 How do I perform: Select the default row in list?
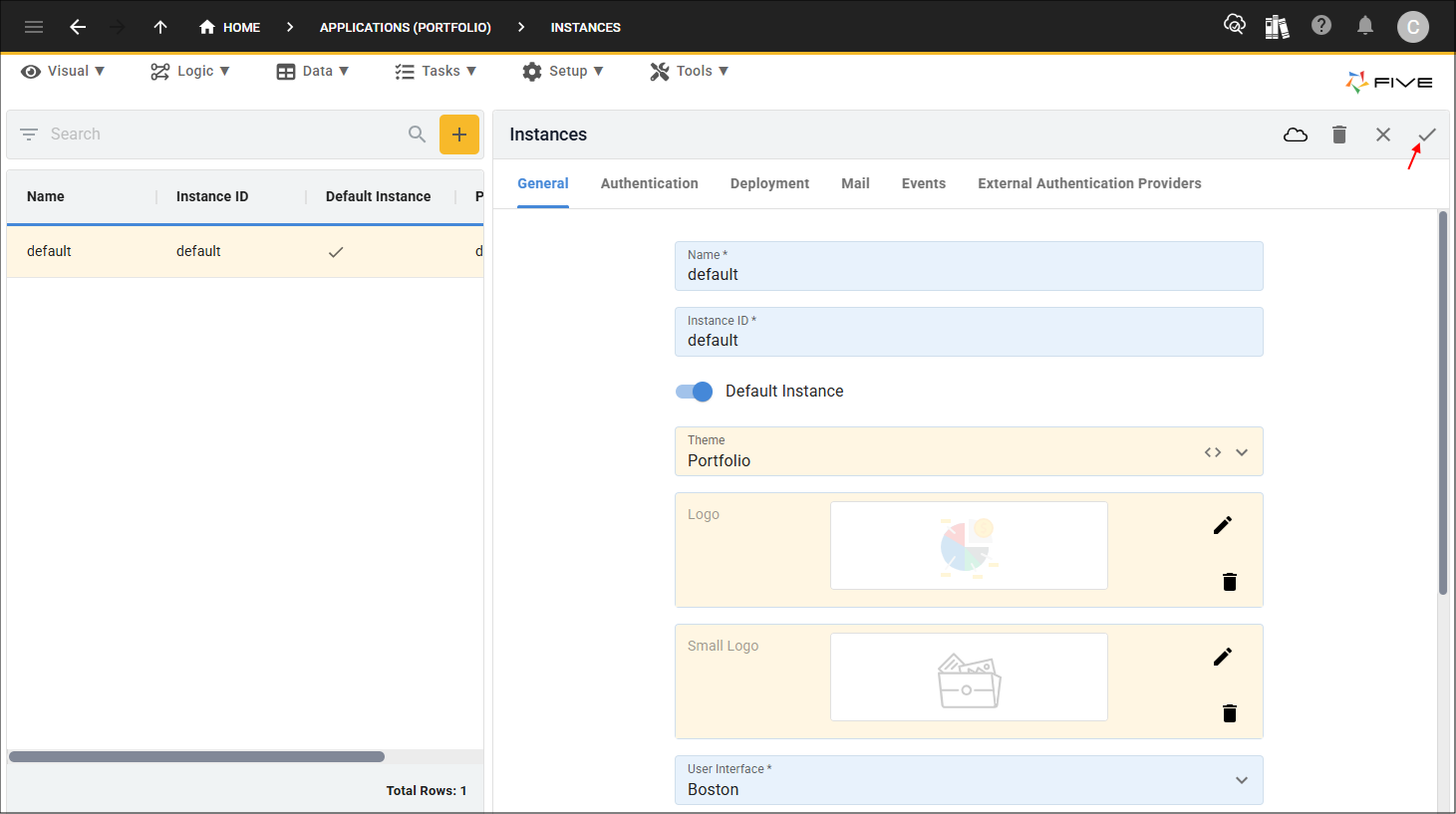click(x=245, y=251)
